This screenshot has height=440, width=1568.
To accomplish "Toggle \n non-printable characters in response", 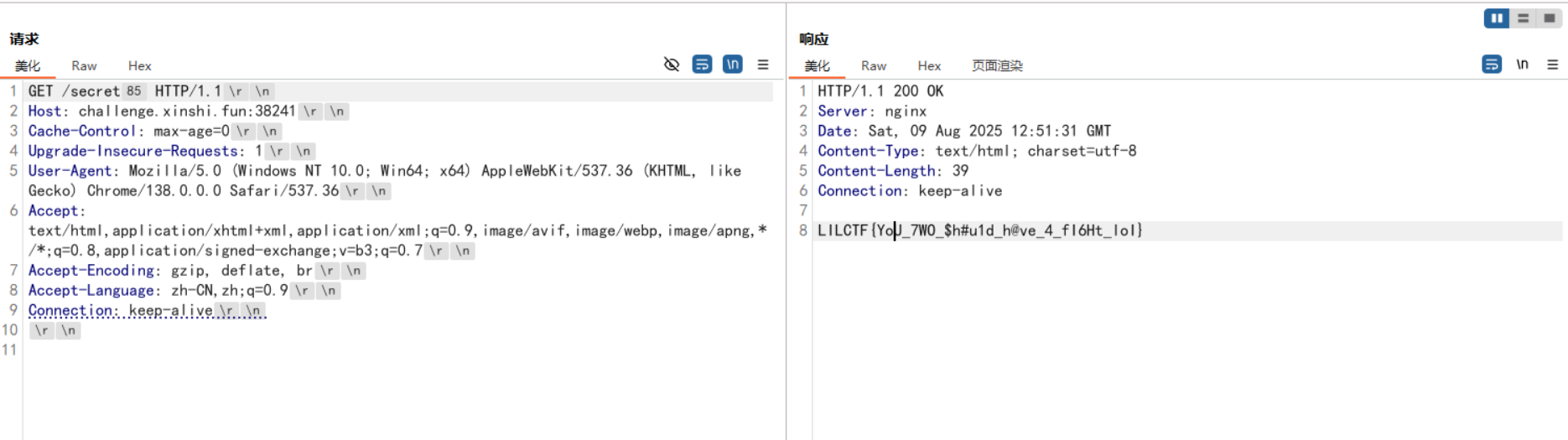I will 1522,65.
